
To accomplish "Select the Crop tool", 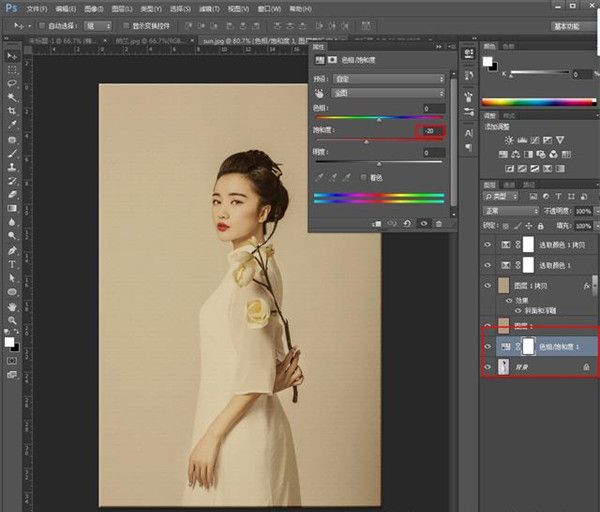I will [12, 111].
